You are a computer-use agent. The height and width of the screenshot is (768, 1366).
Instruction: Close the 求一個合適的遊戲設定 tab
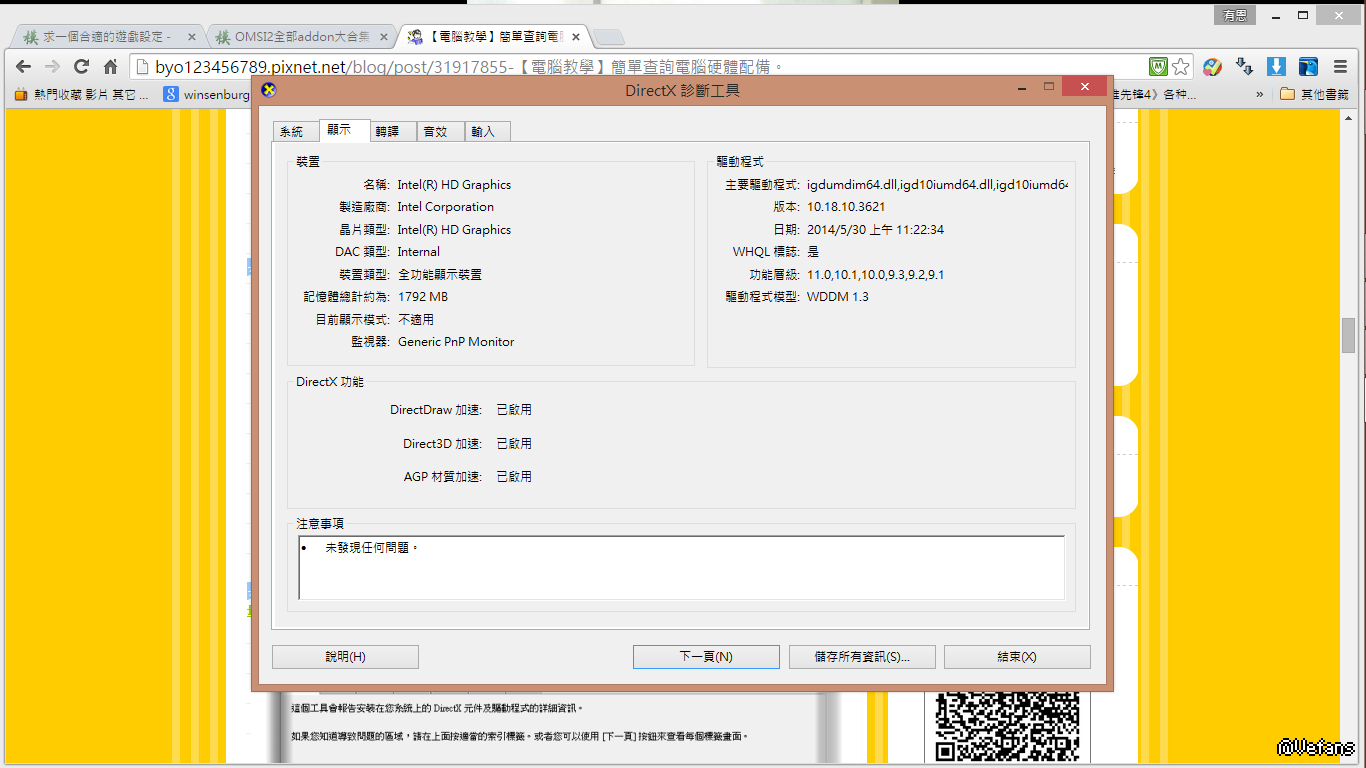(x=192, y=37)
